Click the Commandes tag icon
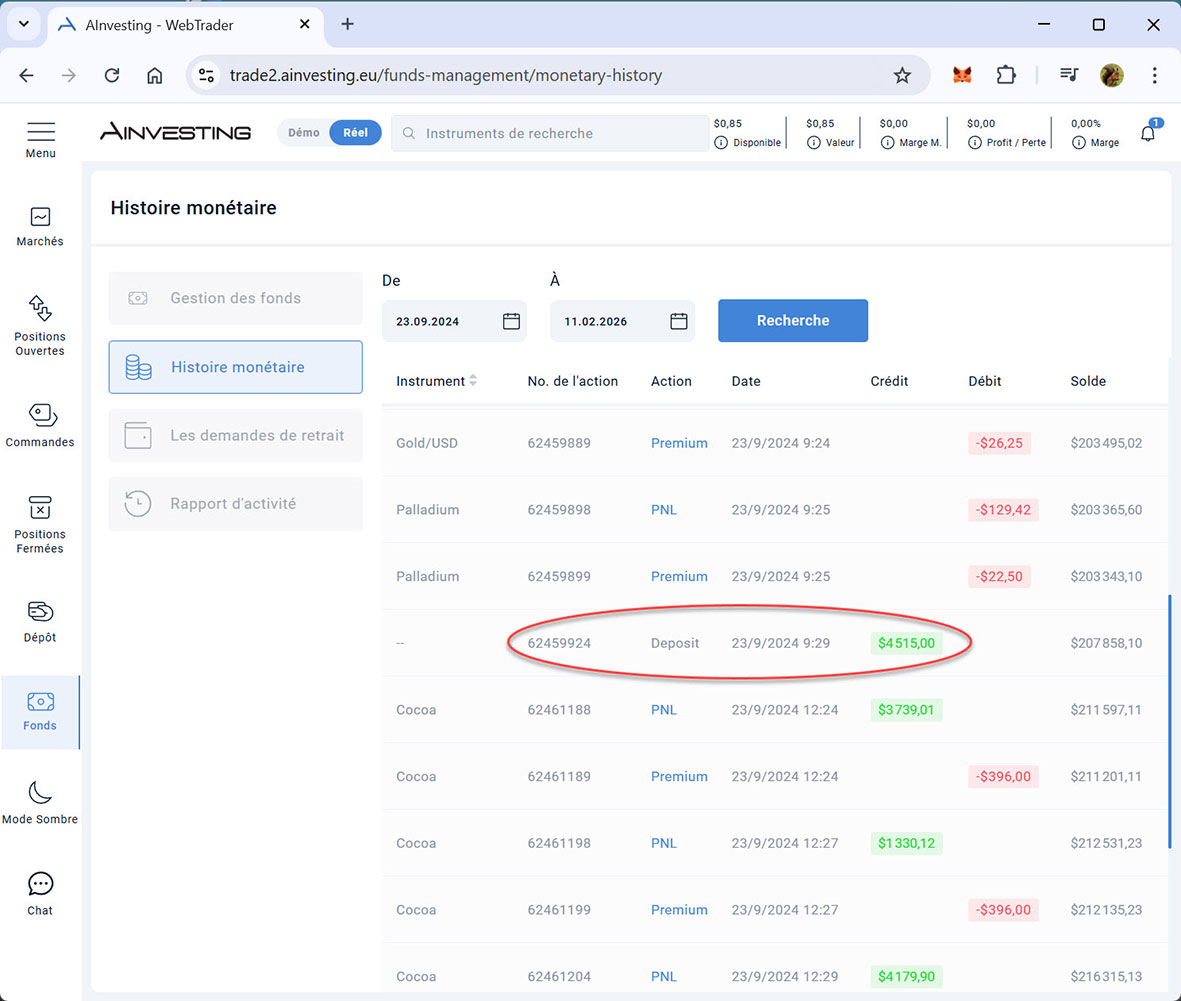 coord(41,415)
